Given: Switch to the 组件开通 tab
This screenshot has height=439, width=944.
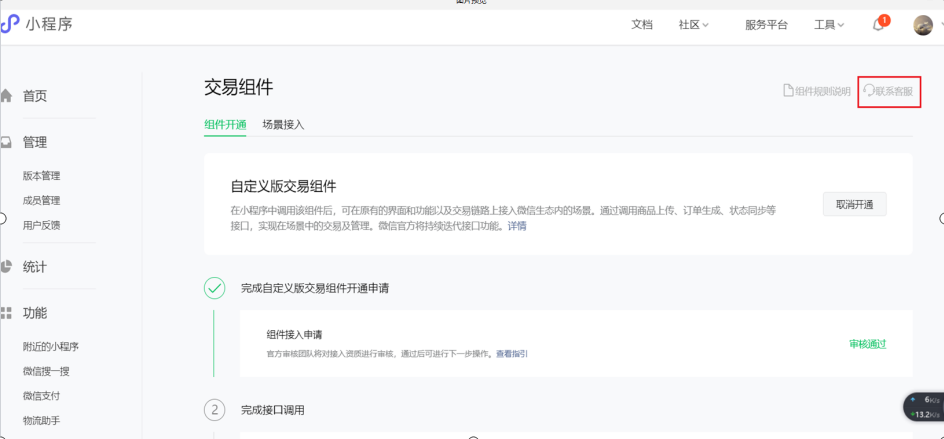Looking at the screenshot, I should coord(225,125).
